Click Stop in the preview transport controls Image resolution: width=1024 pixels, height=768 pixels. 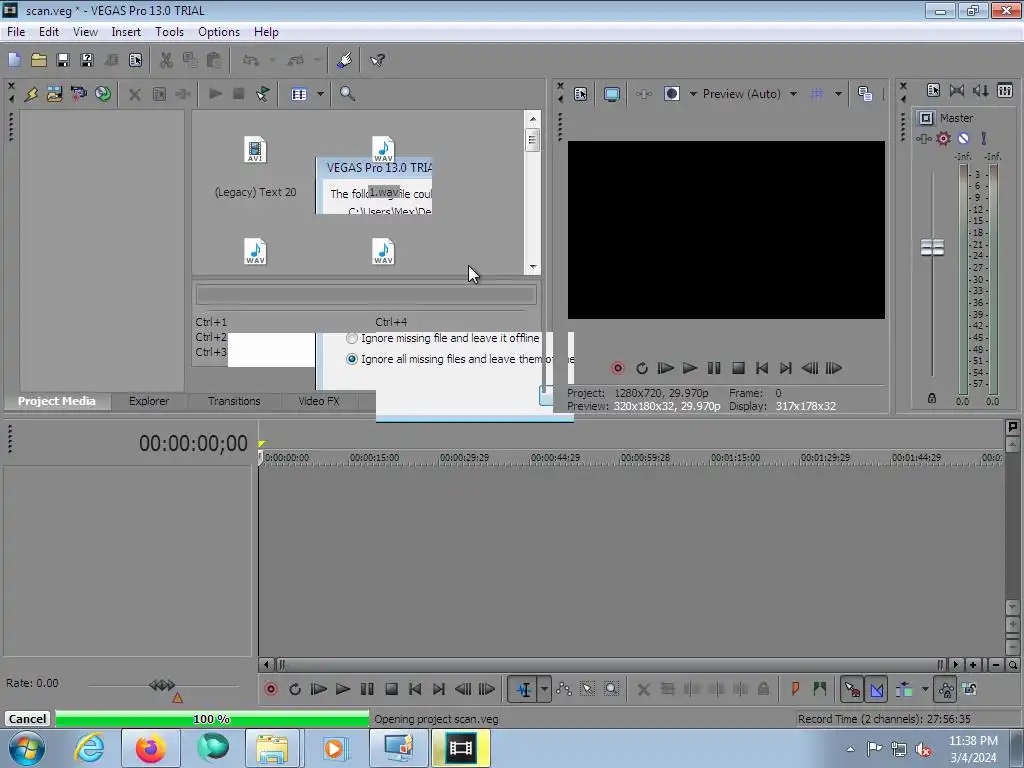point(738,368)
